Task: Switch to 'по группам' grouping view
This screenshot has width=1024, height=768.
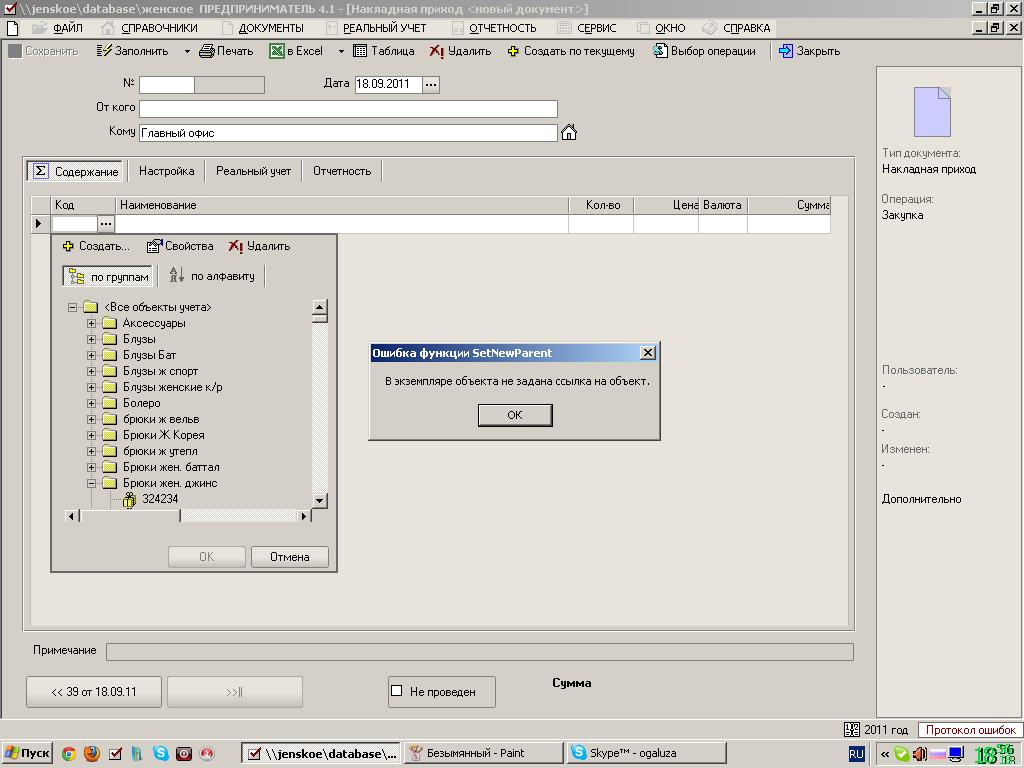Action: click(x=108, y=277)
